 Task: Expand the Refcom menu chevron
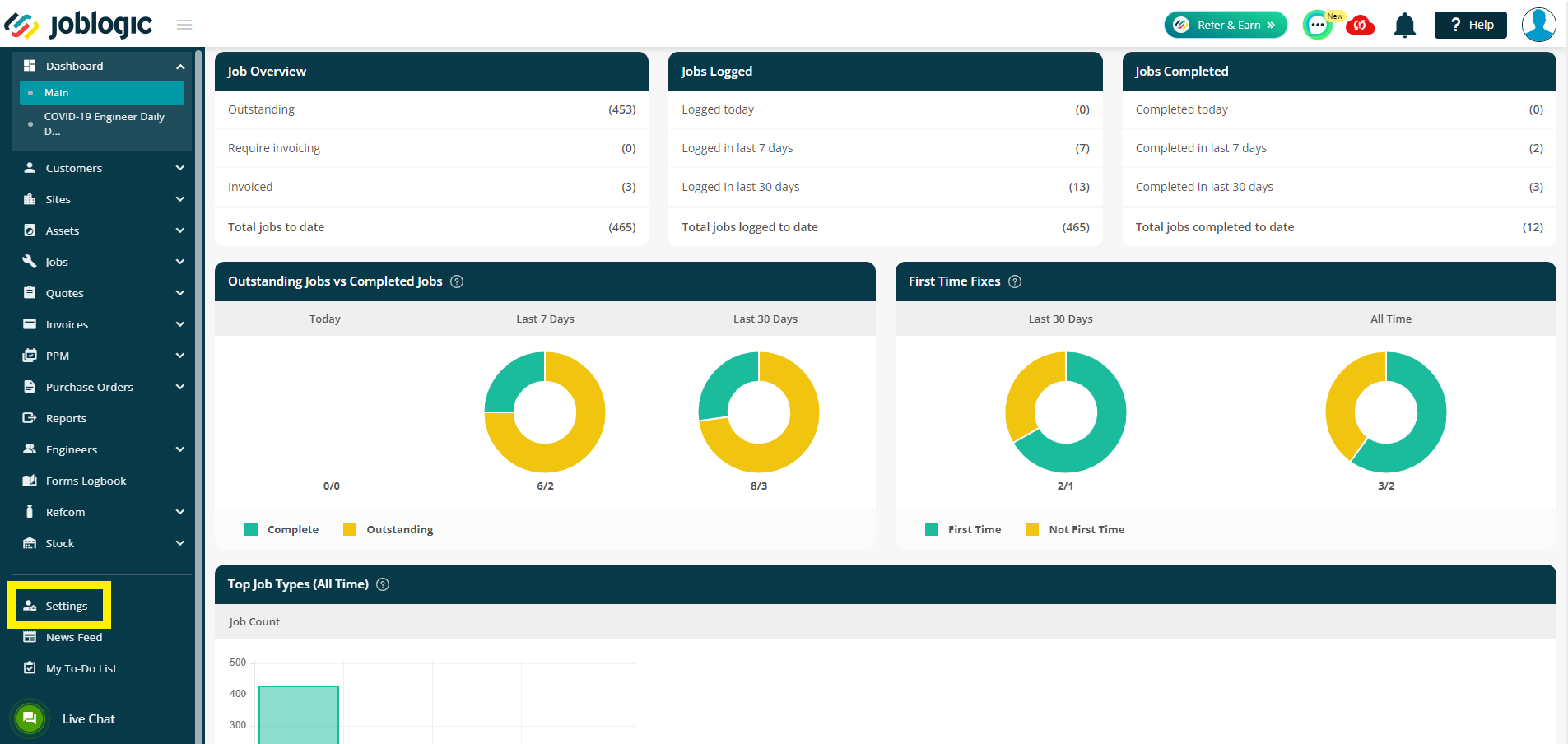(x=180, y=512)
